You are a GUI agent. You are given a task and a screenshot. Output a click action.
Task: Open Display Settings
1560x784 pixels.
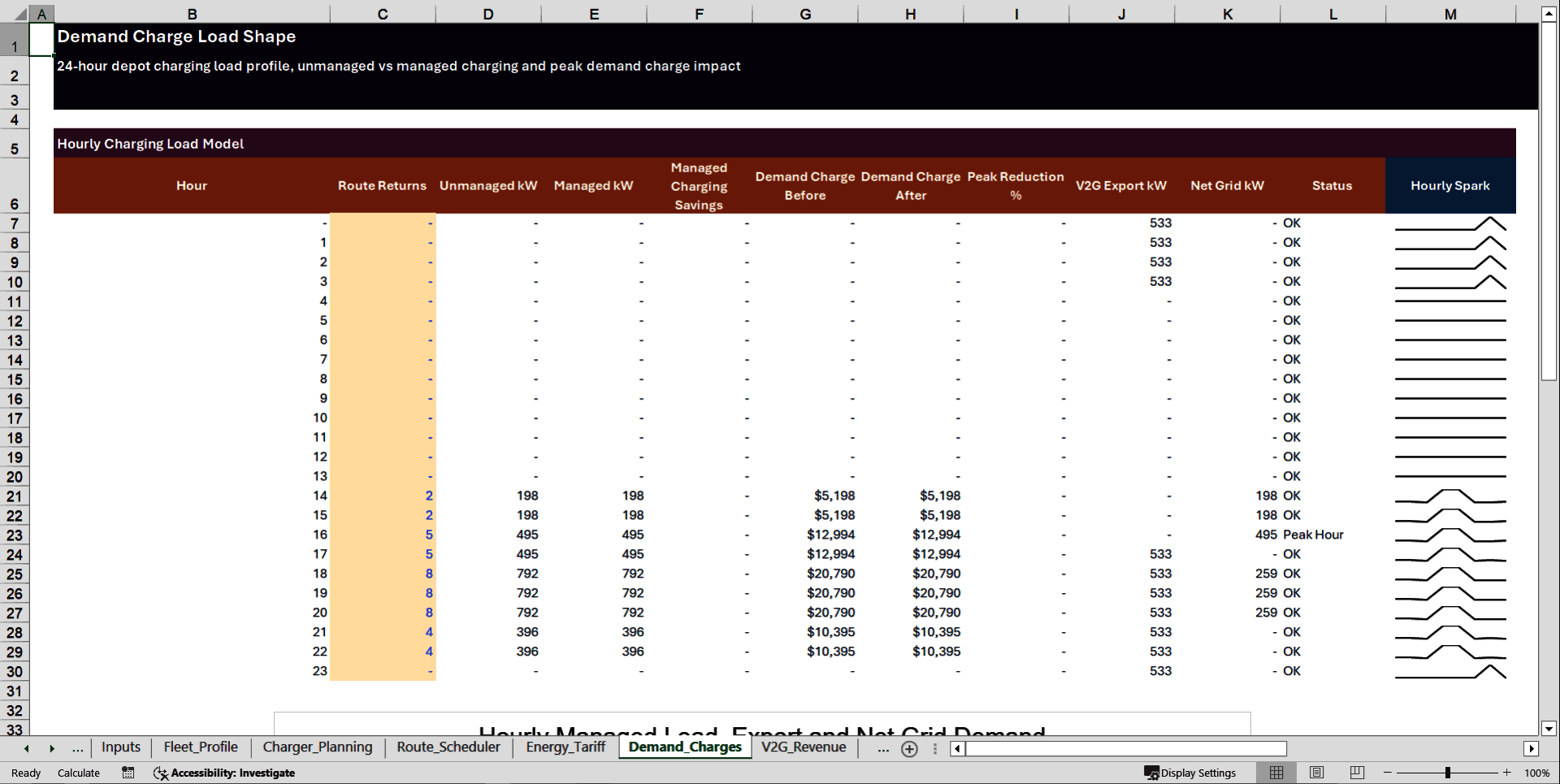tap(1190, 773)
